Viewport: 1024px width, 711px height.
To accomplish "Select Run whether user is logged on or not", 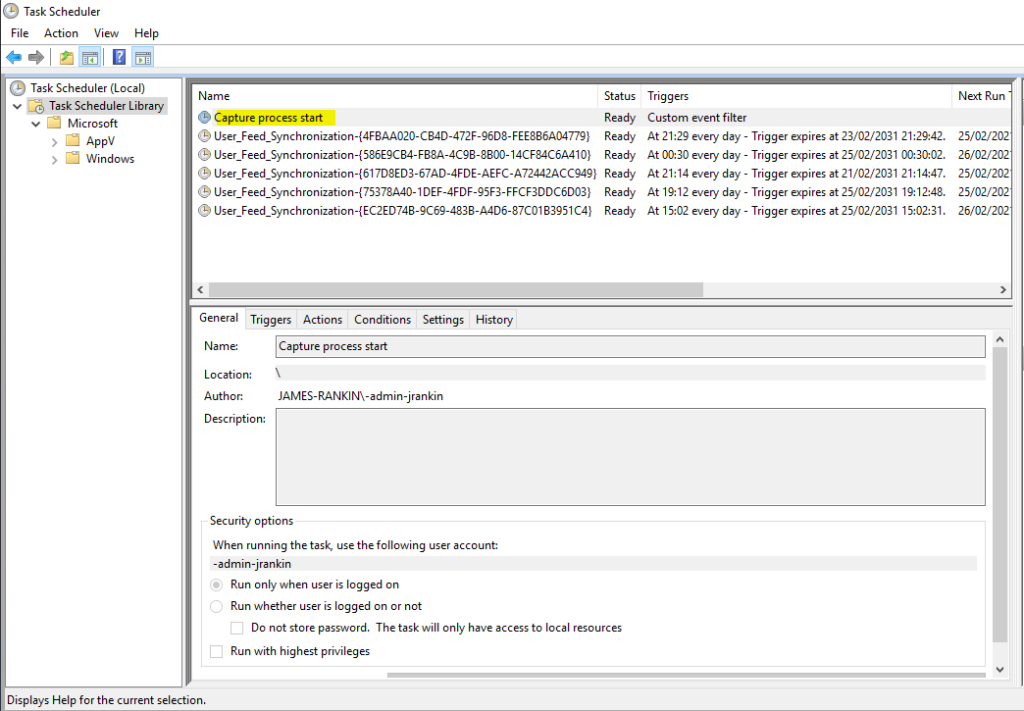I will (x=217, y=606).
